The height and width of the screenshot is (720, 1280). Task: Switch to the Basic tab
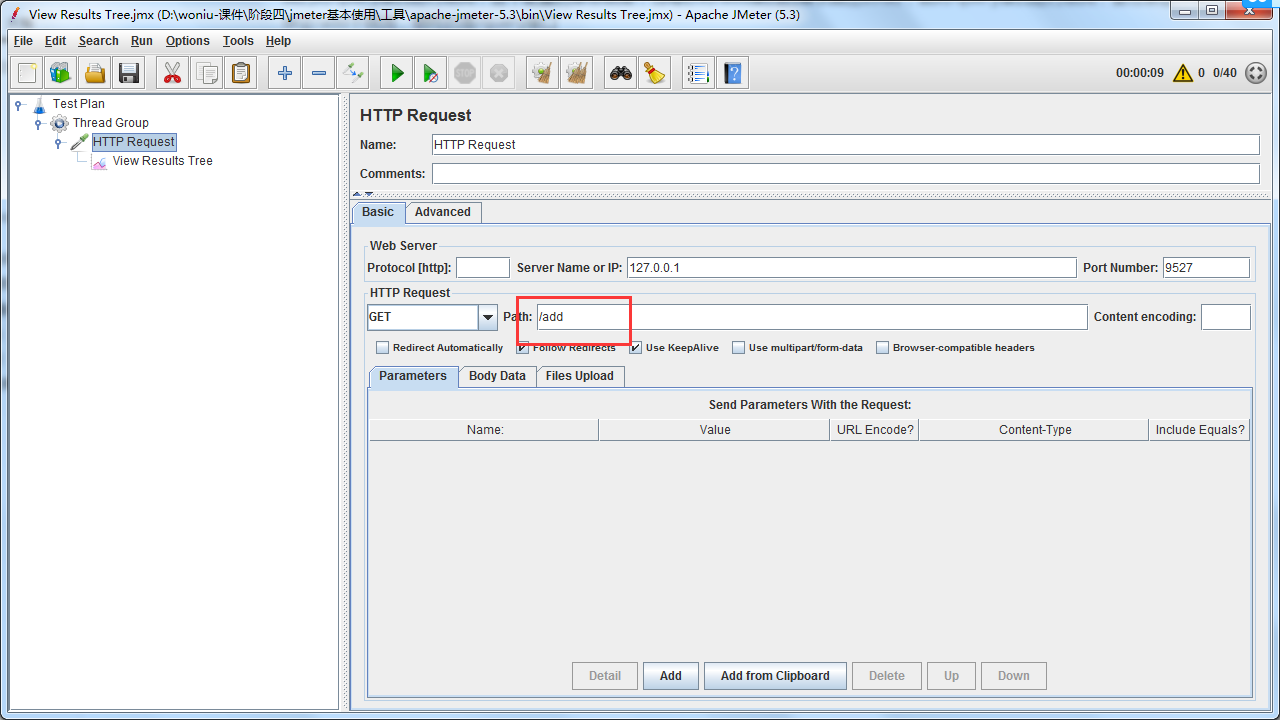[x=378, y=212]
